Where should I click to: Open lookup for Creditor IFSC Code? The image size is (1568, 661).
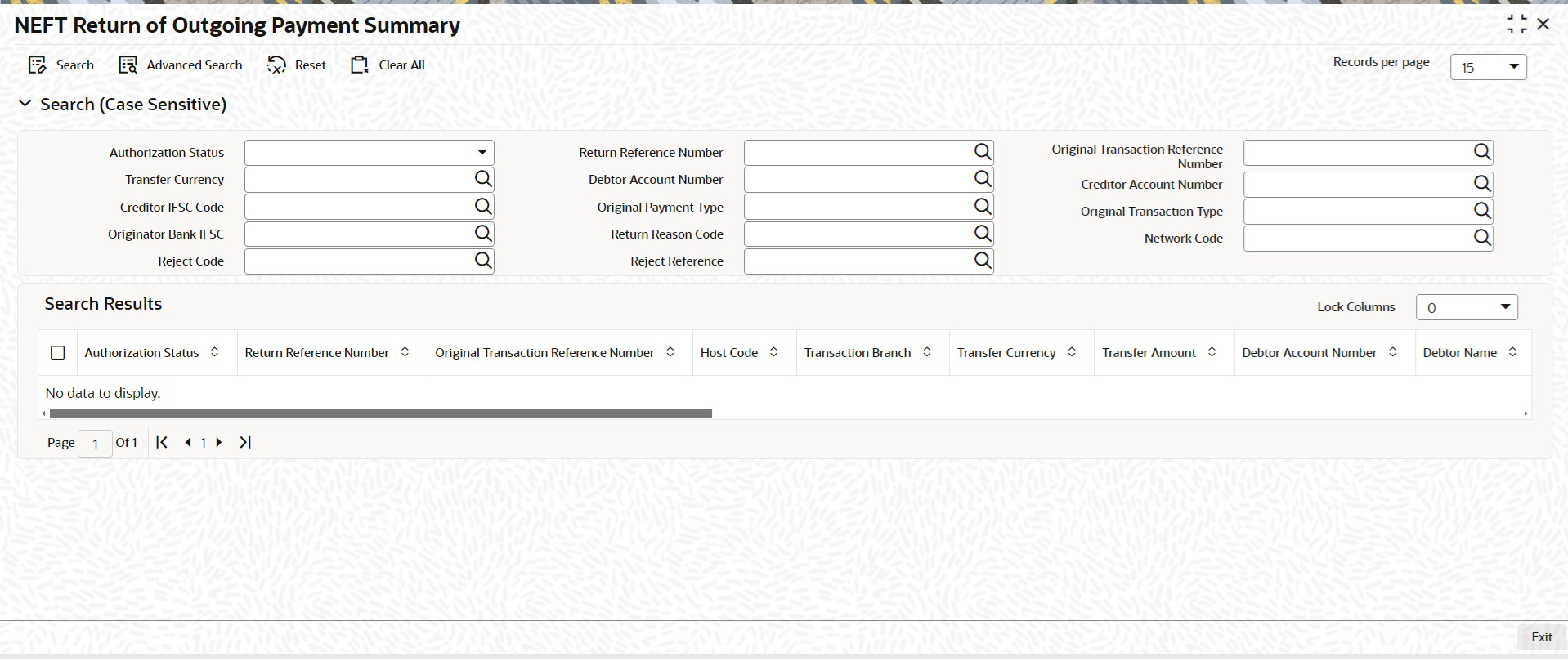483,207
